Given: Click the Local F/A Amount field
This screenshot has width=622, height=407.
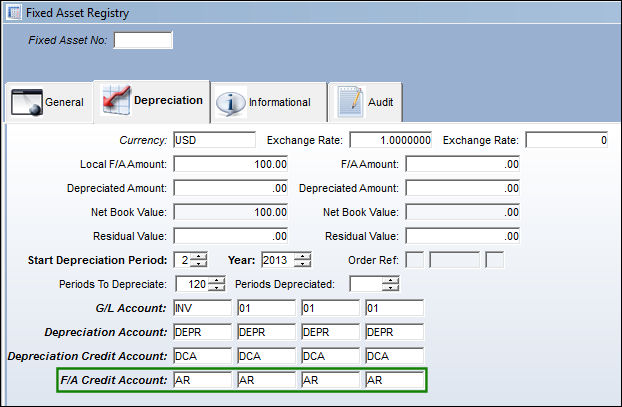Looking at the screenshot, I should pos(230,164).
